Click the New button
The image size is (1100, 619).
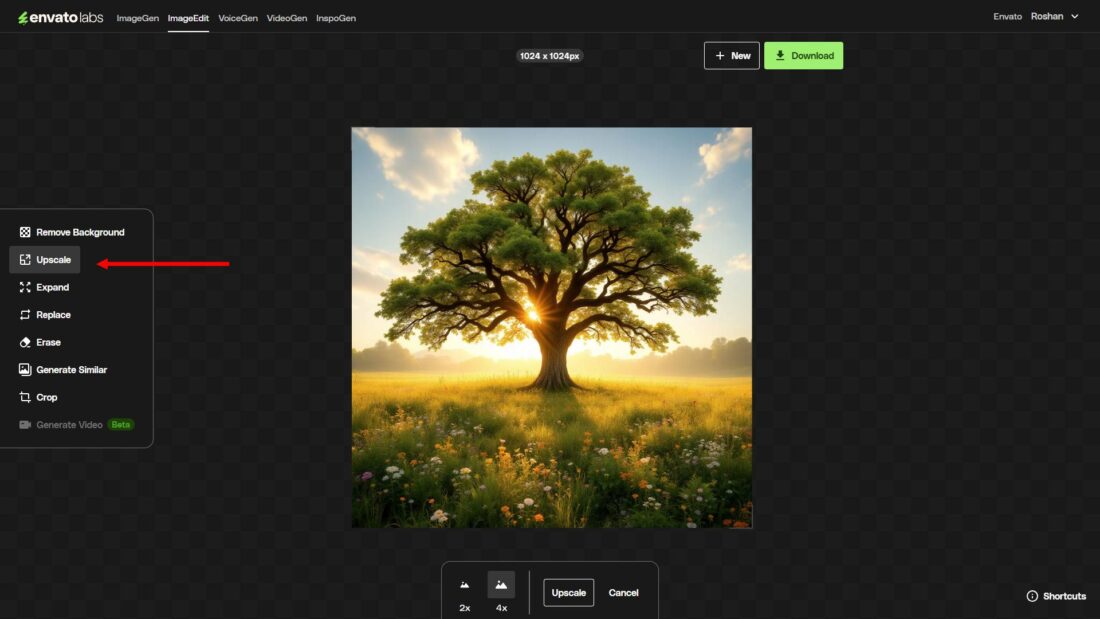pyautogui.click(x=731, y=55)
